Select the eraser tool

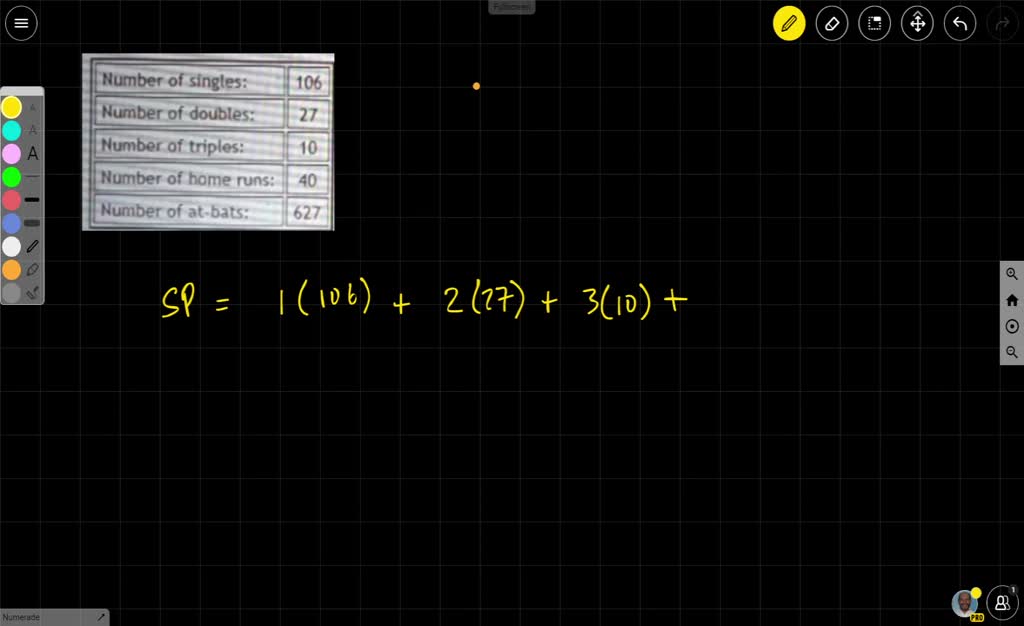pyautogui.click(x=832, y=23)
